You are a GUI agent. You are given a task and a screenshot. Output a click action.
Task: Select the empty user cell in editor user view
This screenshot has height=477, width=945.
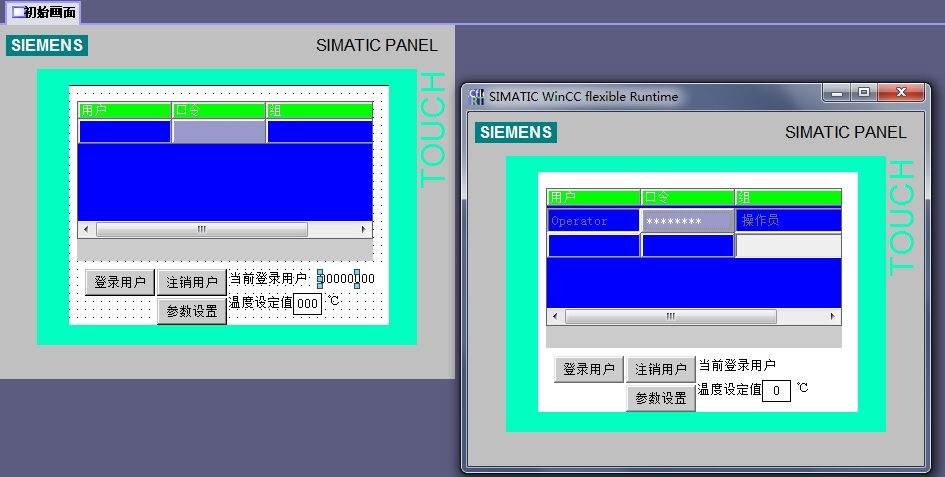(x=125, y=132)
